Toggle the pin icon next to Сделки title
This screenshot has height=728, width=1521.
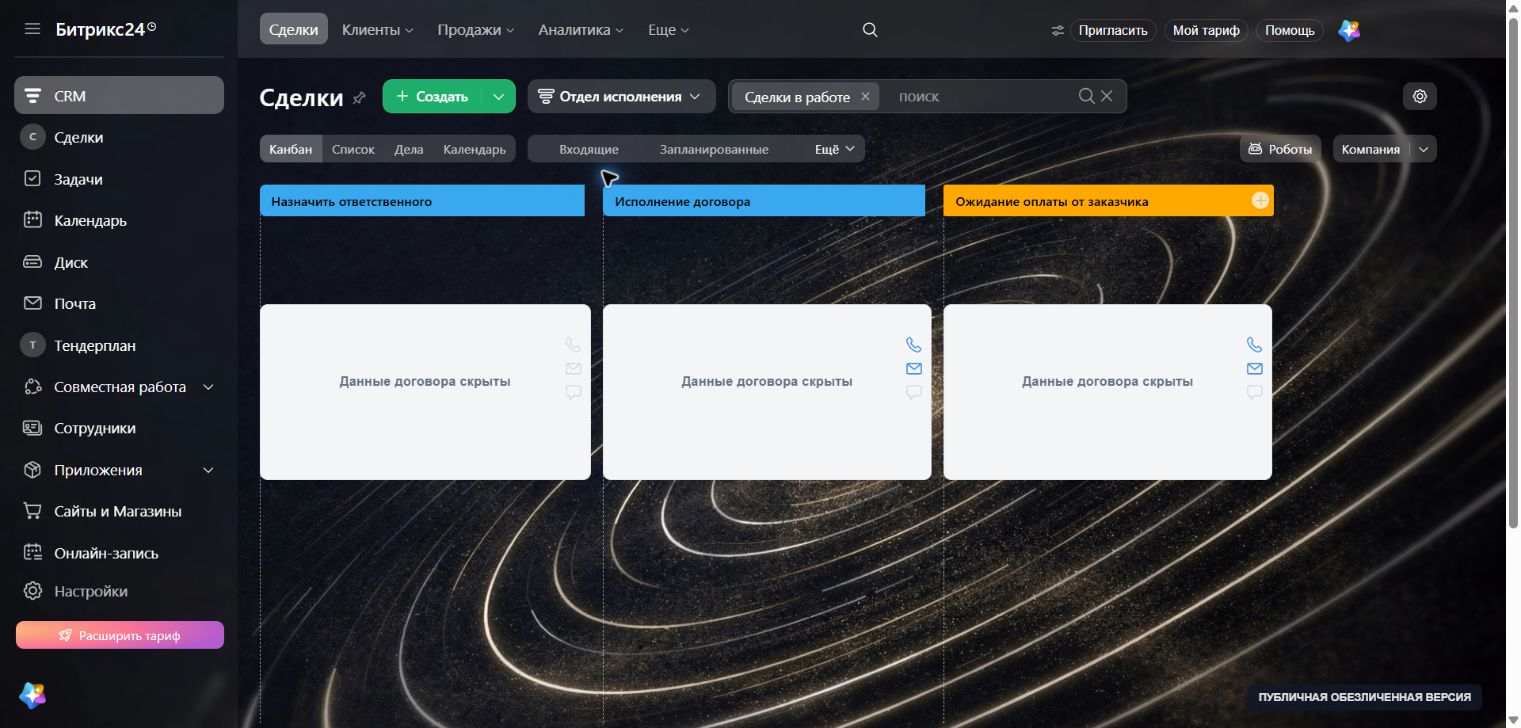tap(360, 97)
